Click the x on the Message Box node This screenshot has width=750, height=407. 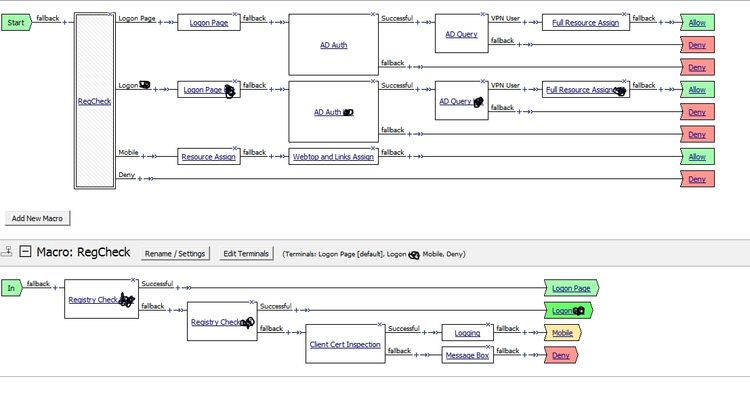coord(488,347)
